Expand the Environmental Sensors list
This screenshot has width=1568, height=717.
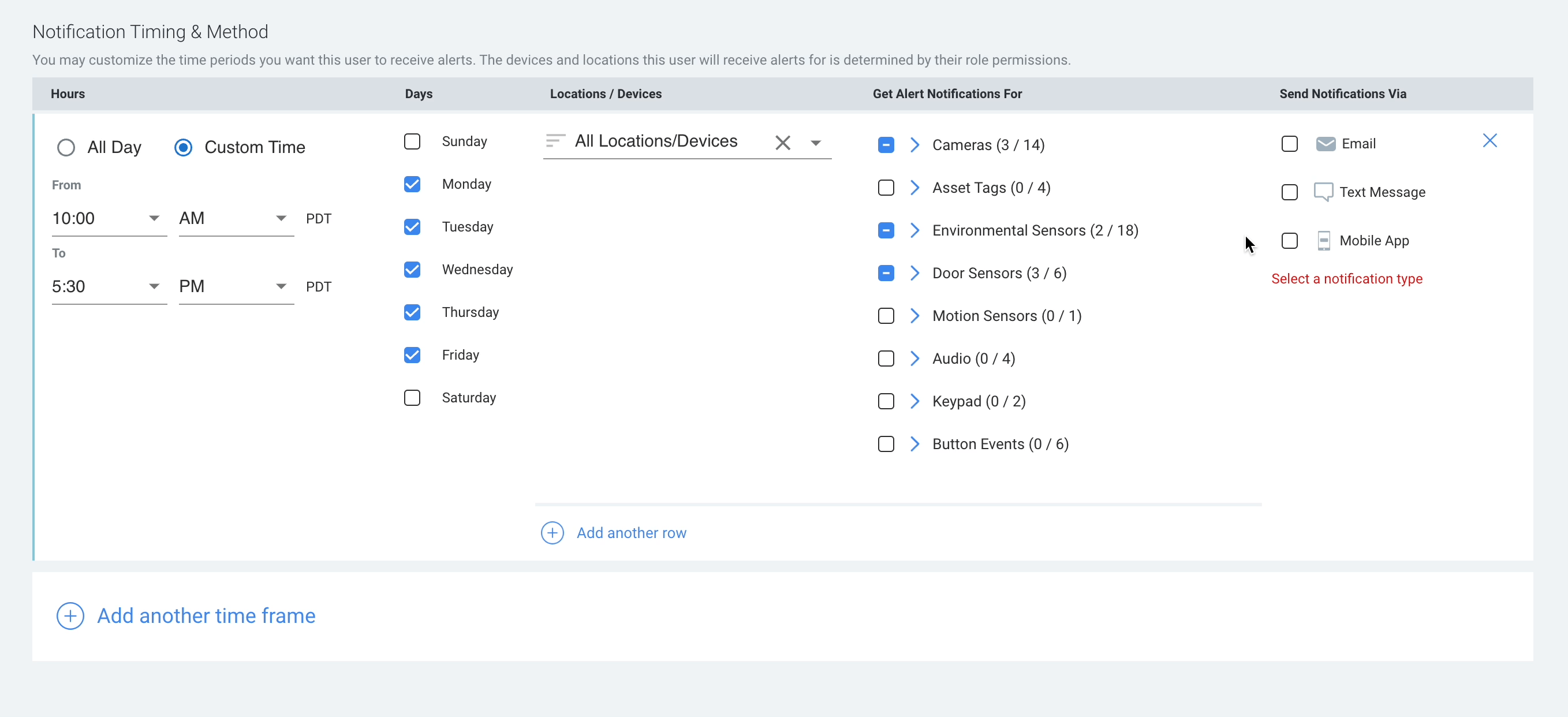(x=914, y=230)
